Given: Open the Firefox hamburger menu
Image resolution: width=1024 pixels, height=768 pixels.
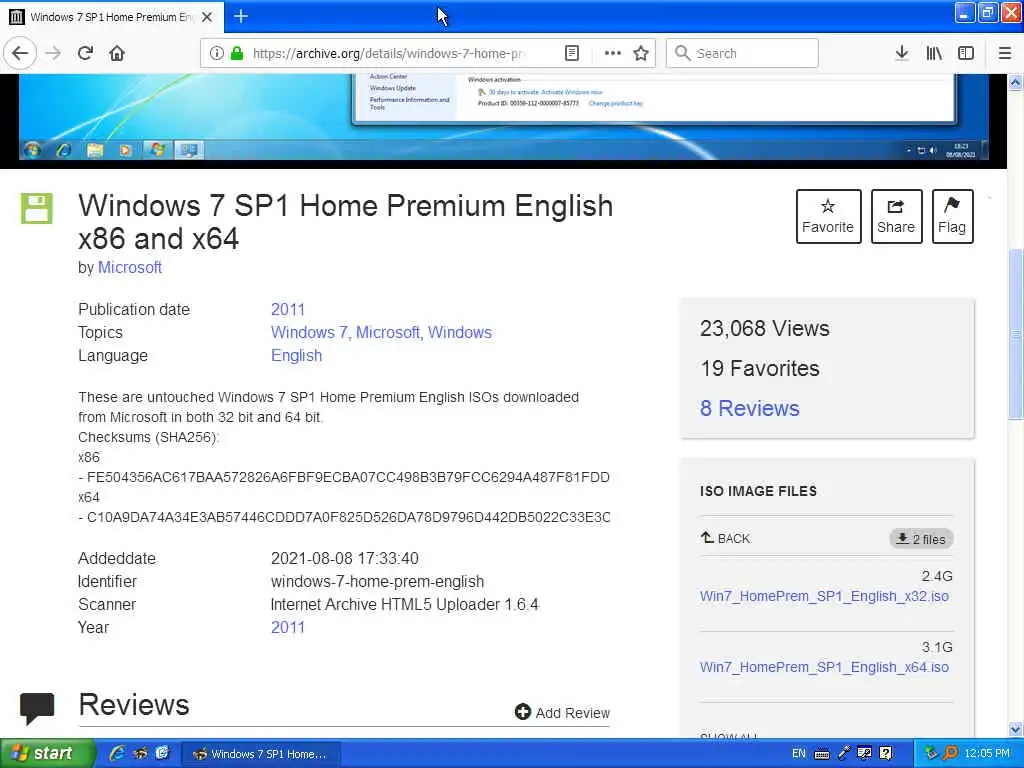Looking at the screenshot, I should (x=1005, y=53).
